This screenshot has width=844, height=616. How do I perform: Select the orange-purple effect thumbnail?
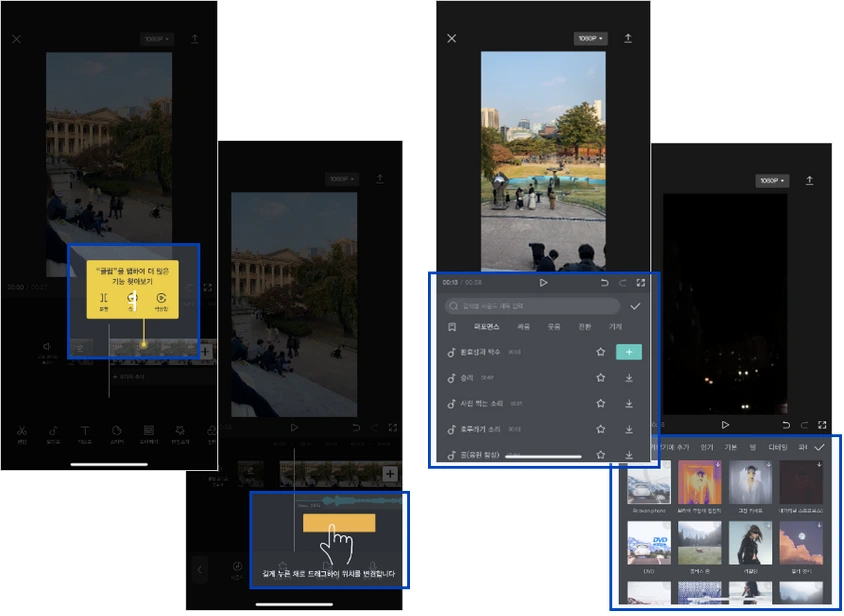(700, 482)
